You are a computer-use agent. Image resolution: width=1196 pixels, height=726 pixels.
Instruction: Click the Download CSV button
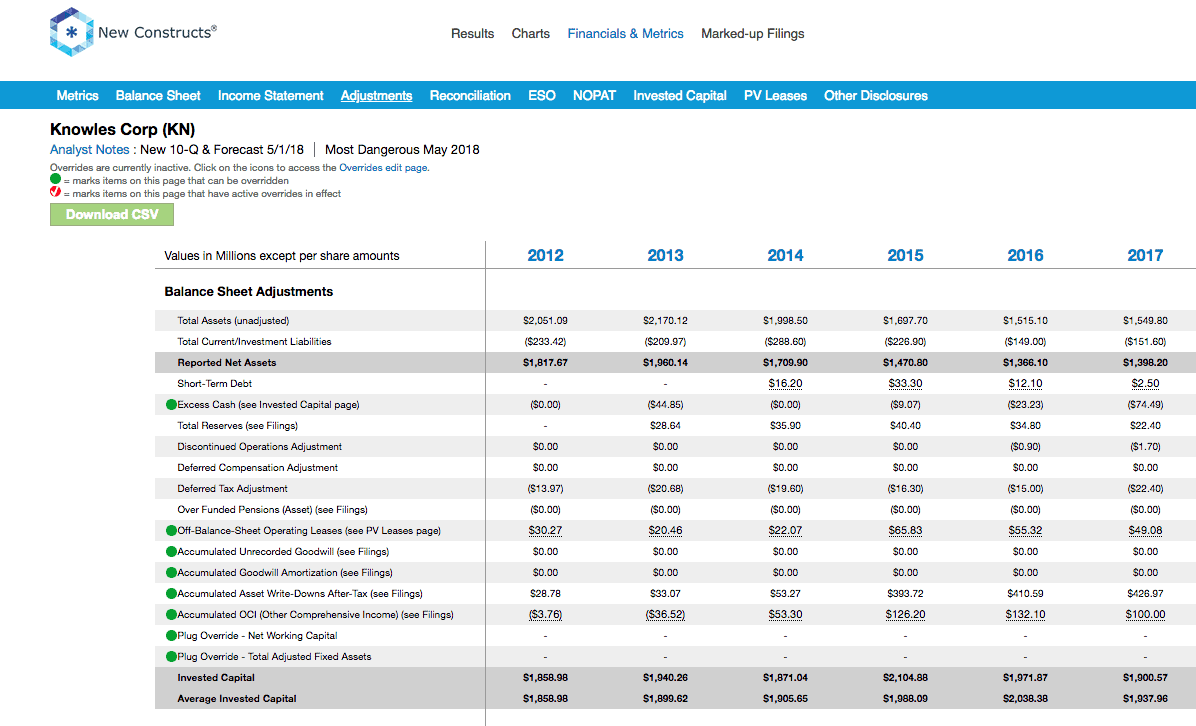click(112, 214)
